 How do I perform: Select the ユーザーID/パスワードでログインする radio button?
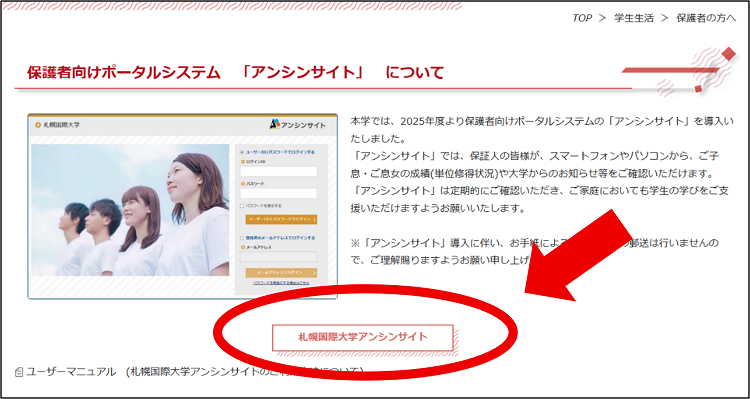pos(243,152)
